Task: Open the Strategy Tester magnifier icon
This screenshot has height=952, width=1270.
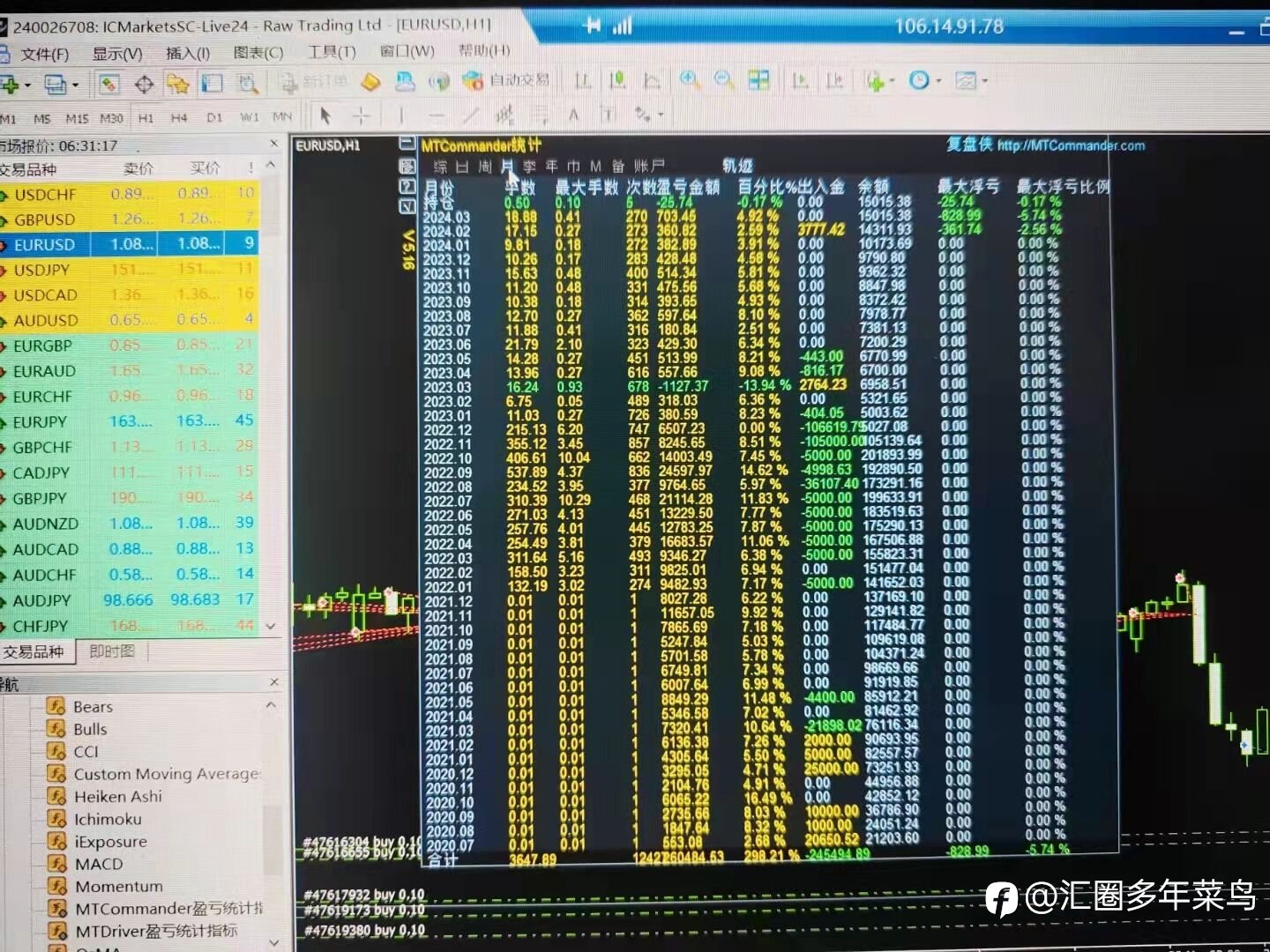Action: click(249, 84)
